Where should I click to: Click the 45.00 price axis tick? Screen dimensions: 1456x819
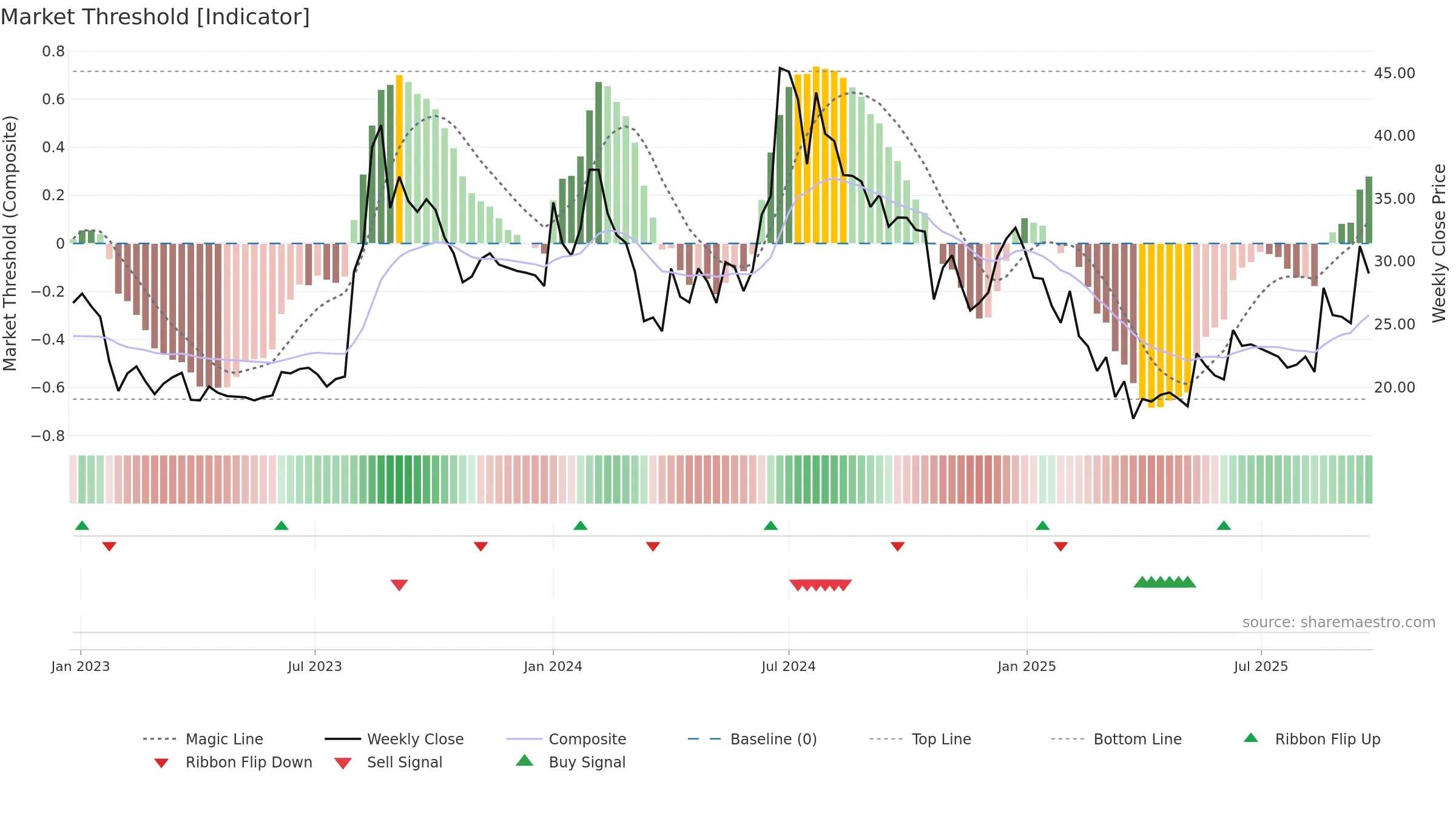click(x=1395, y=73)
